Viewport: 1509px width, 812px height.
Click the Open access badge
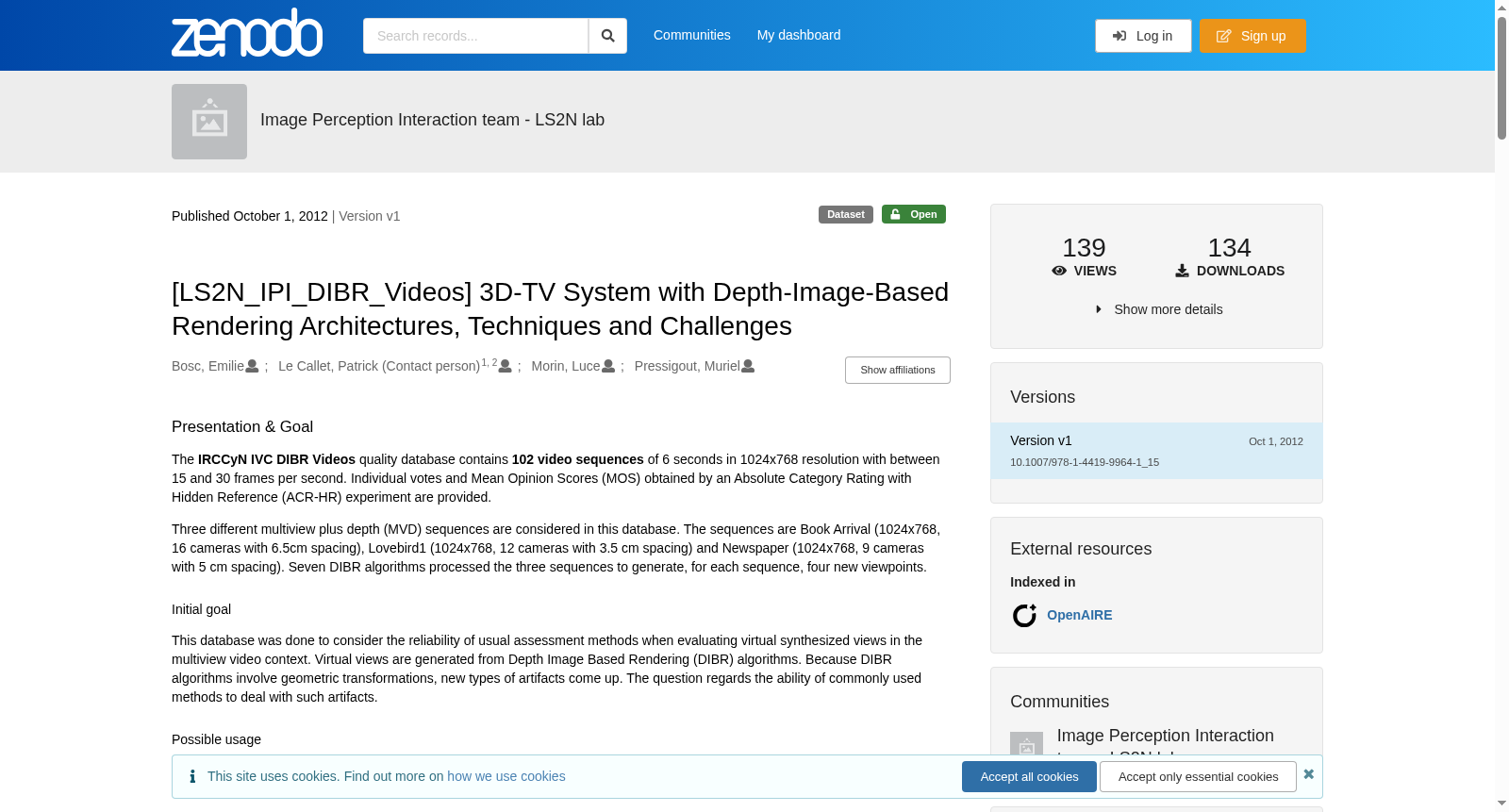914,214
